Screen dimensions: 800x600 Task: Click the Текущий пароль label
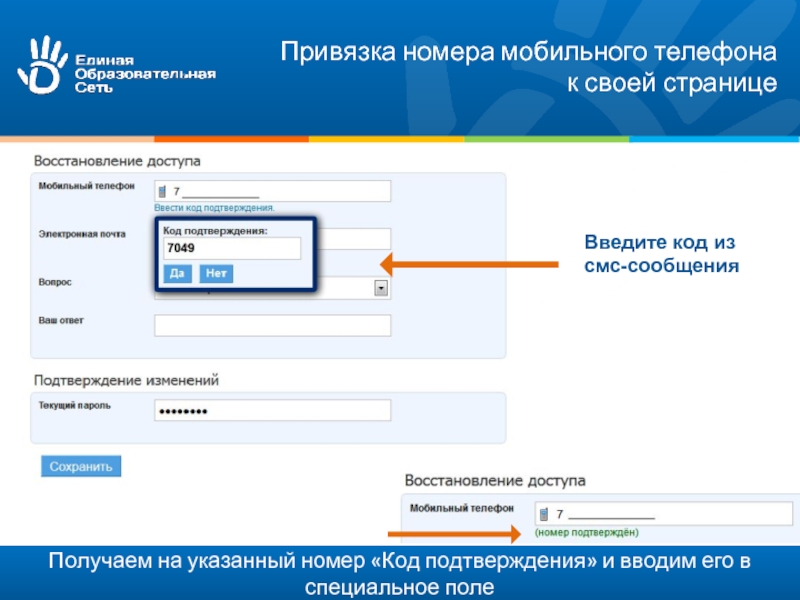coord(74,406)
